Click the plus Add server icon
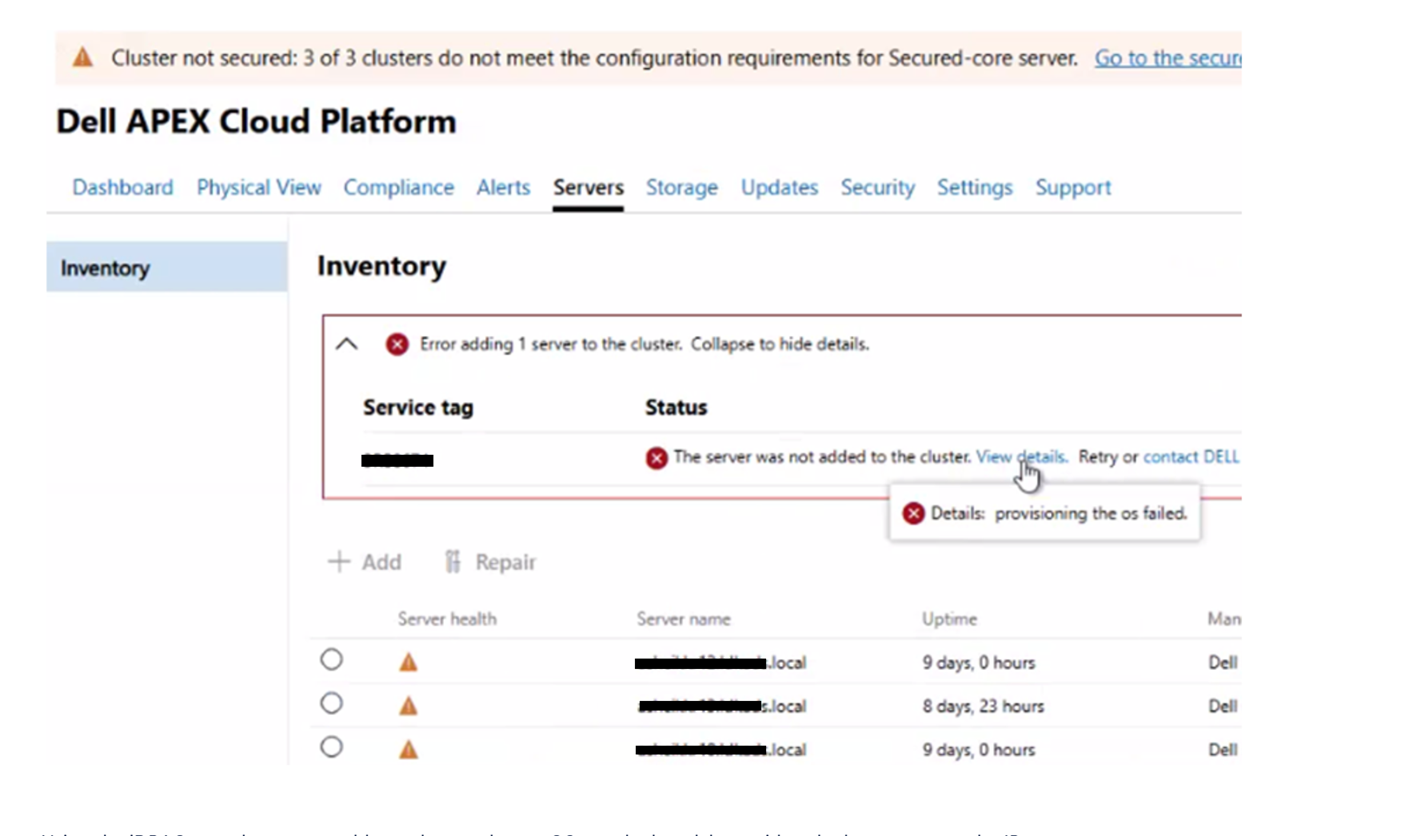This screenshot has height=836, width=1401. (339, 562)
